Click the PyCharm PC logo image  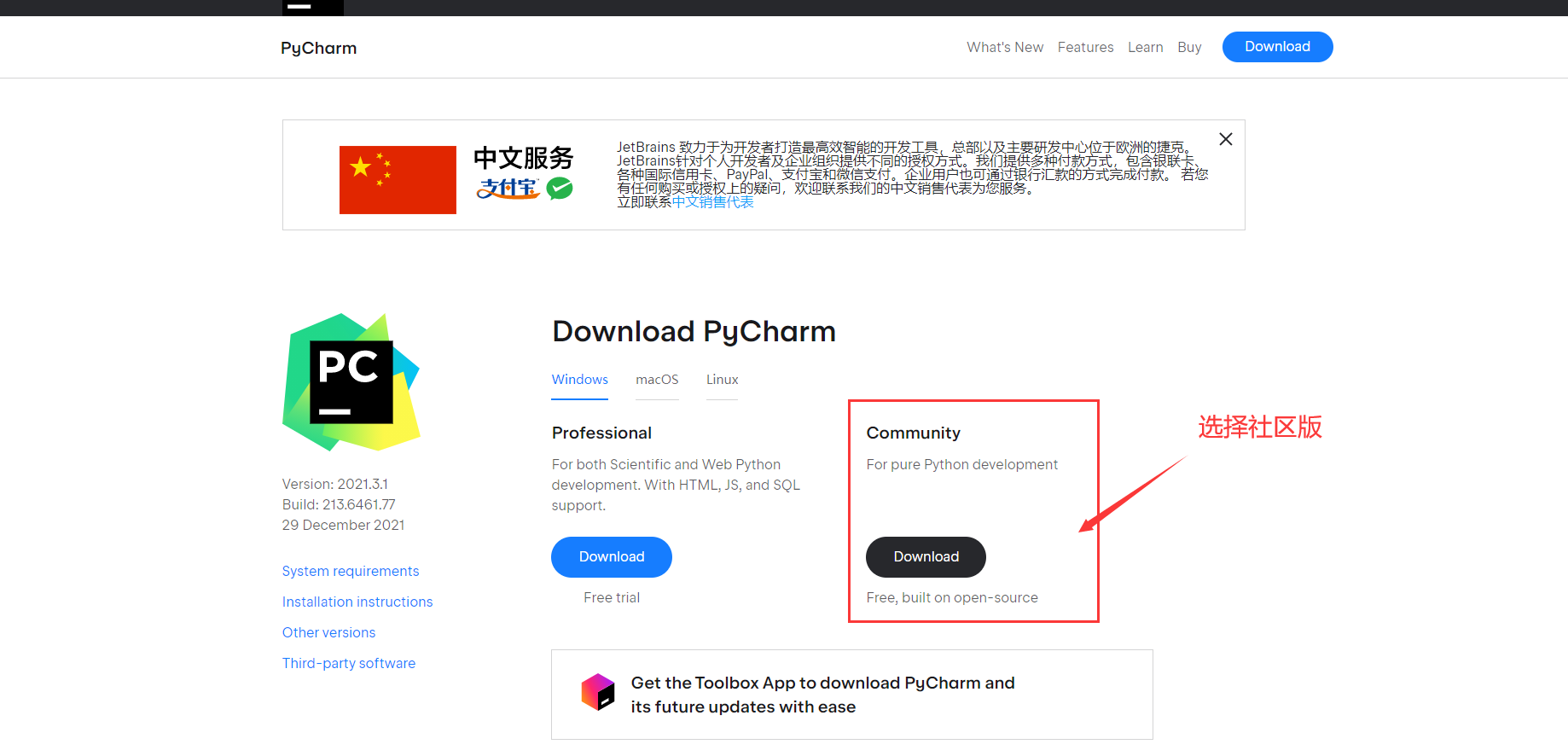tap(351, 382)
